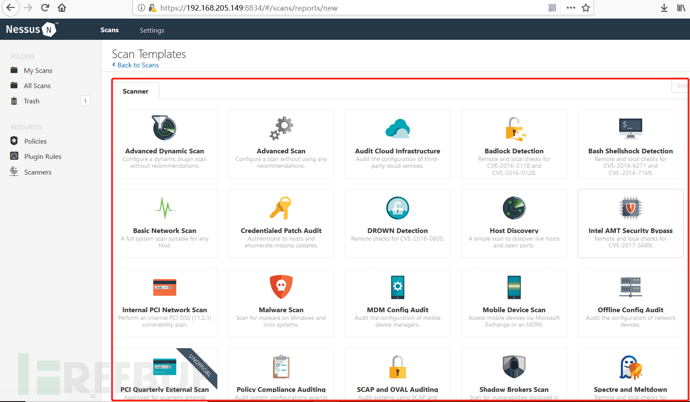Click the Trash bin icon in sidebar
690x402 pixels.
[x=14, y=101]
